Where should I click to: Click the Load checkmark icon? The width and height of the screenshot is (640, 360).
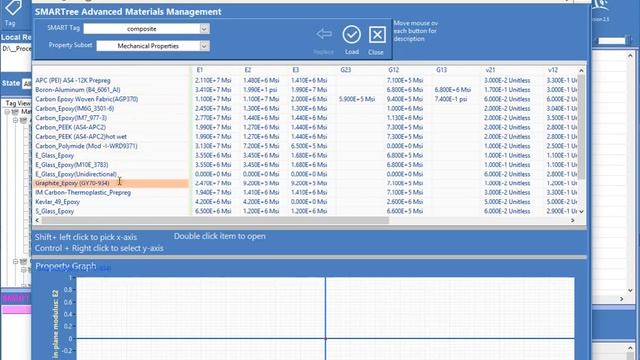point(351,35)
